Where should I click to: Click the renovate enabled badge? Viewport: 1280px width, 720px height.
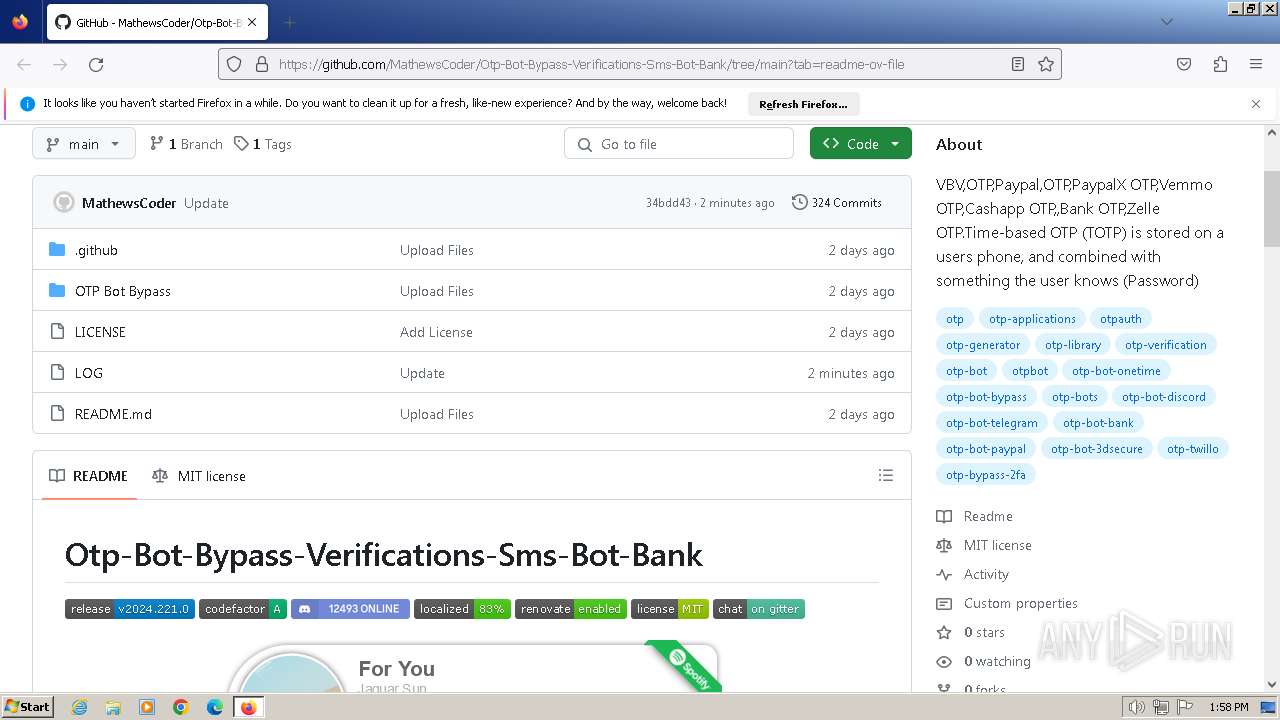click(571, 609)
